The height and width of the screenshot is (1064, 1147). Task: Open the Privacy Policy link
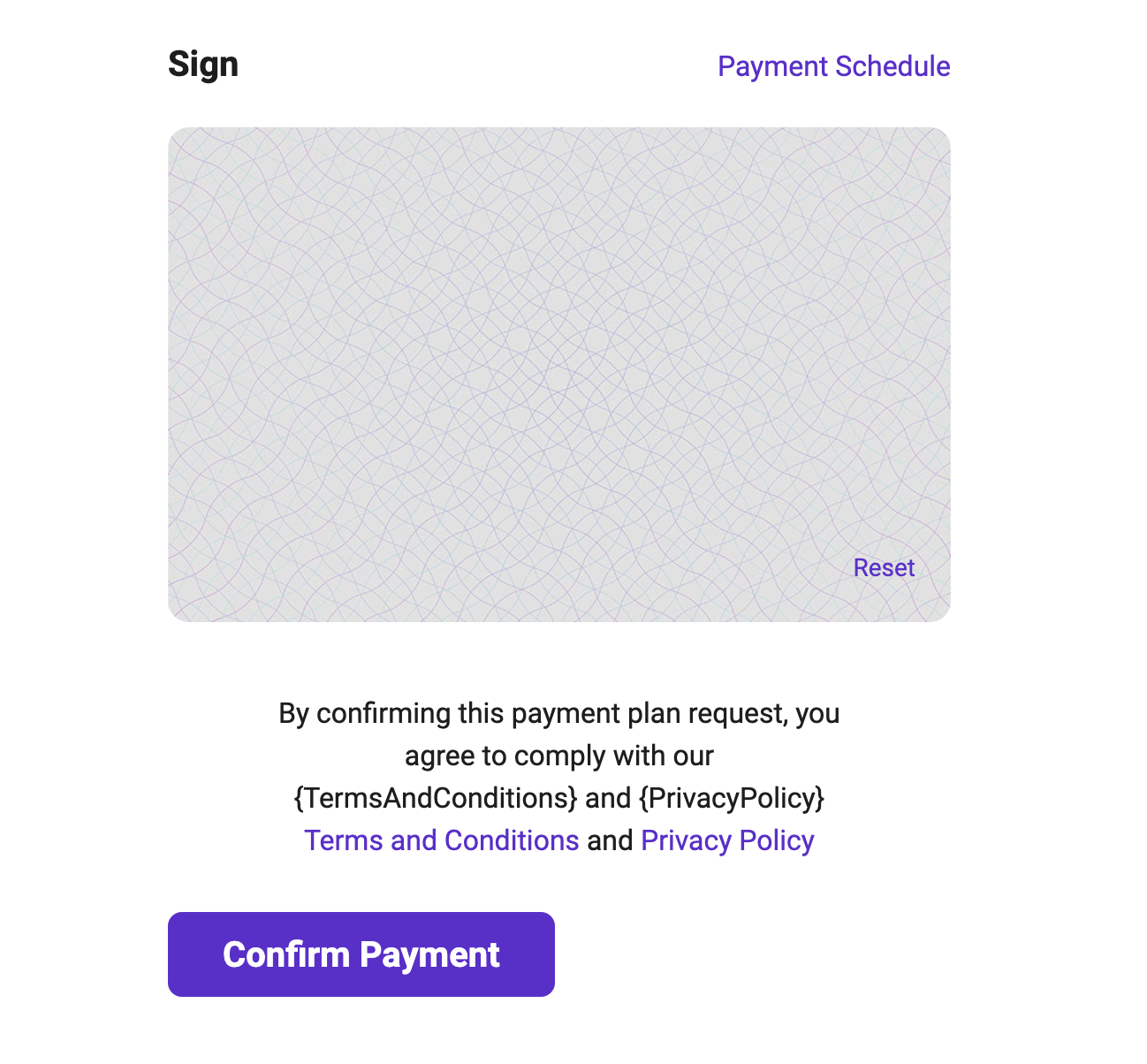[x=727, y=840]
